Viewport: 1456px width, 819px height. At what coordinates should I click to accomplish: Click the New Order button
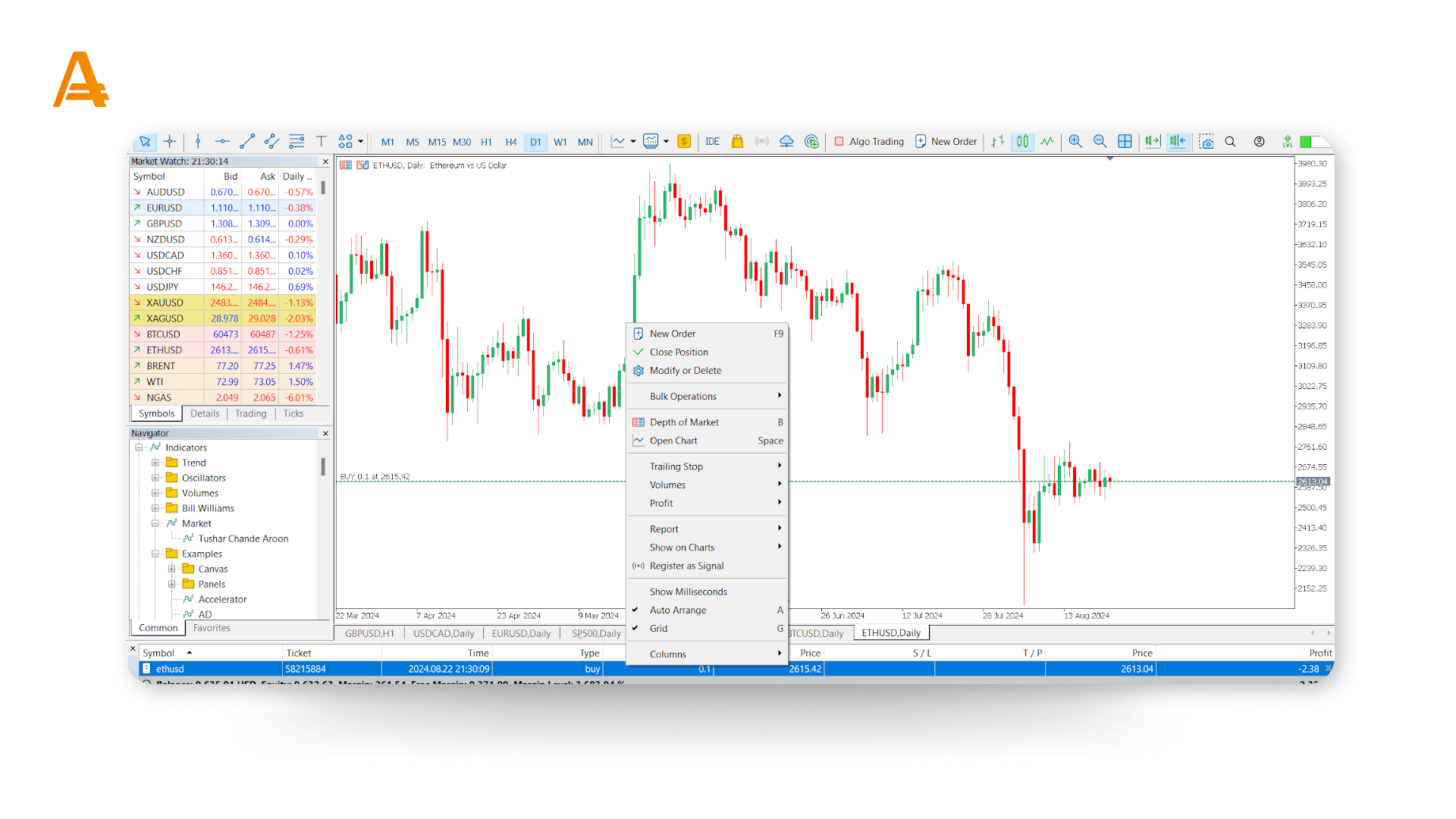click(x=946, y=142)
